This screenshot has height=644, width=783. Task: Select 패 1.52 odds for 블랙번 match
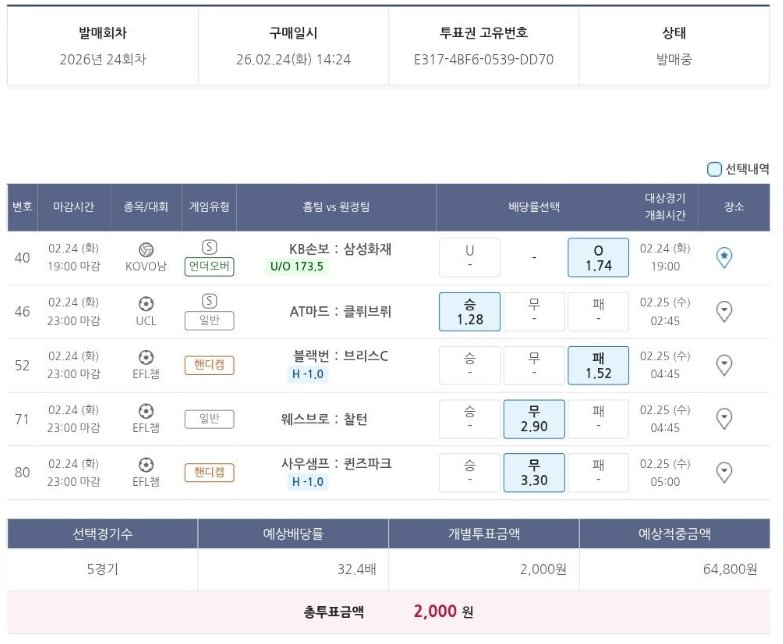coord(598,365)
